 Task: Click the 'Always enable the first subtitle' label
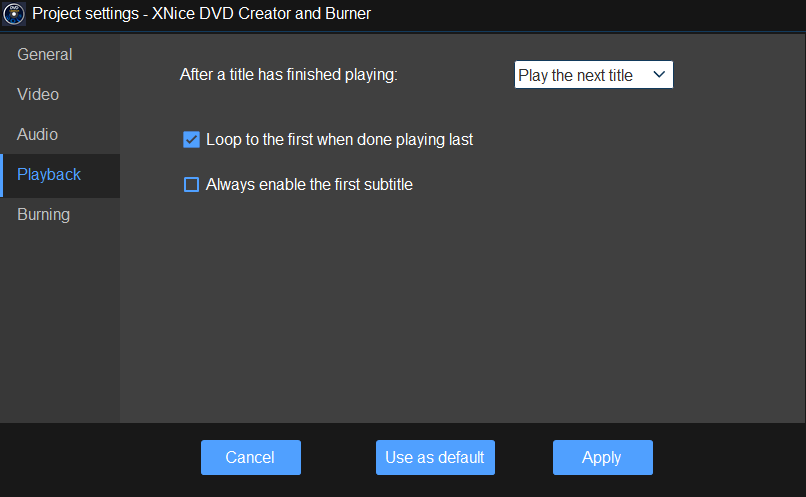pos(309,184)
